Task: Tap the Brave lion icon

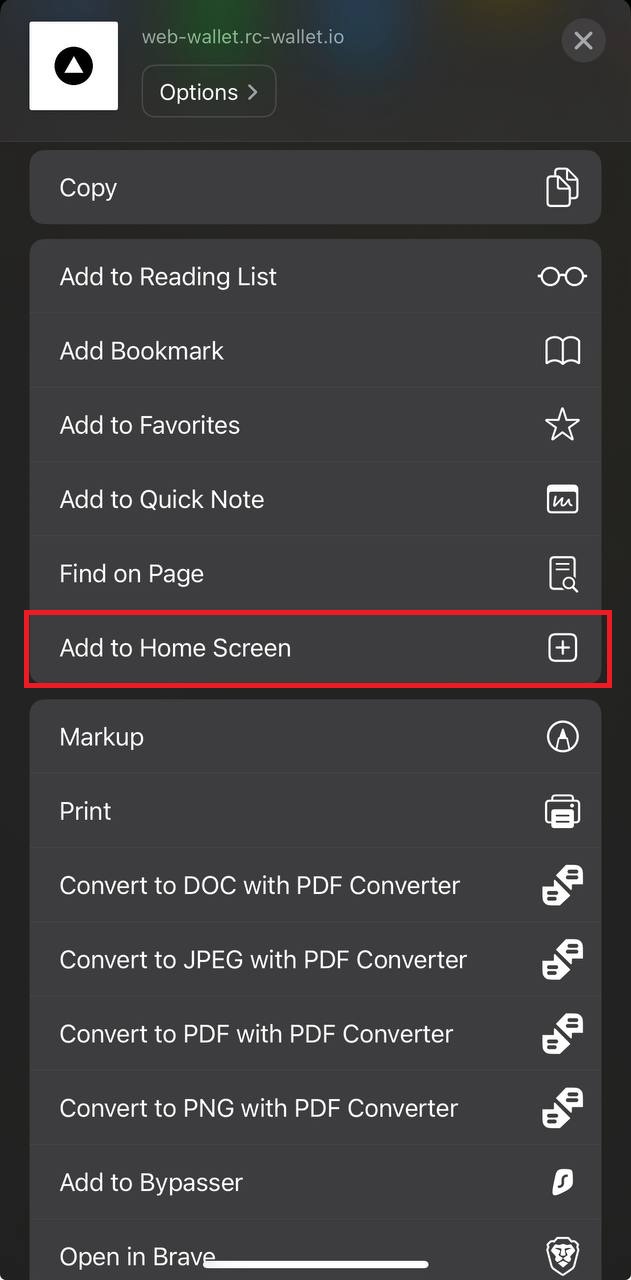Action: (563, 1254)
